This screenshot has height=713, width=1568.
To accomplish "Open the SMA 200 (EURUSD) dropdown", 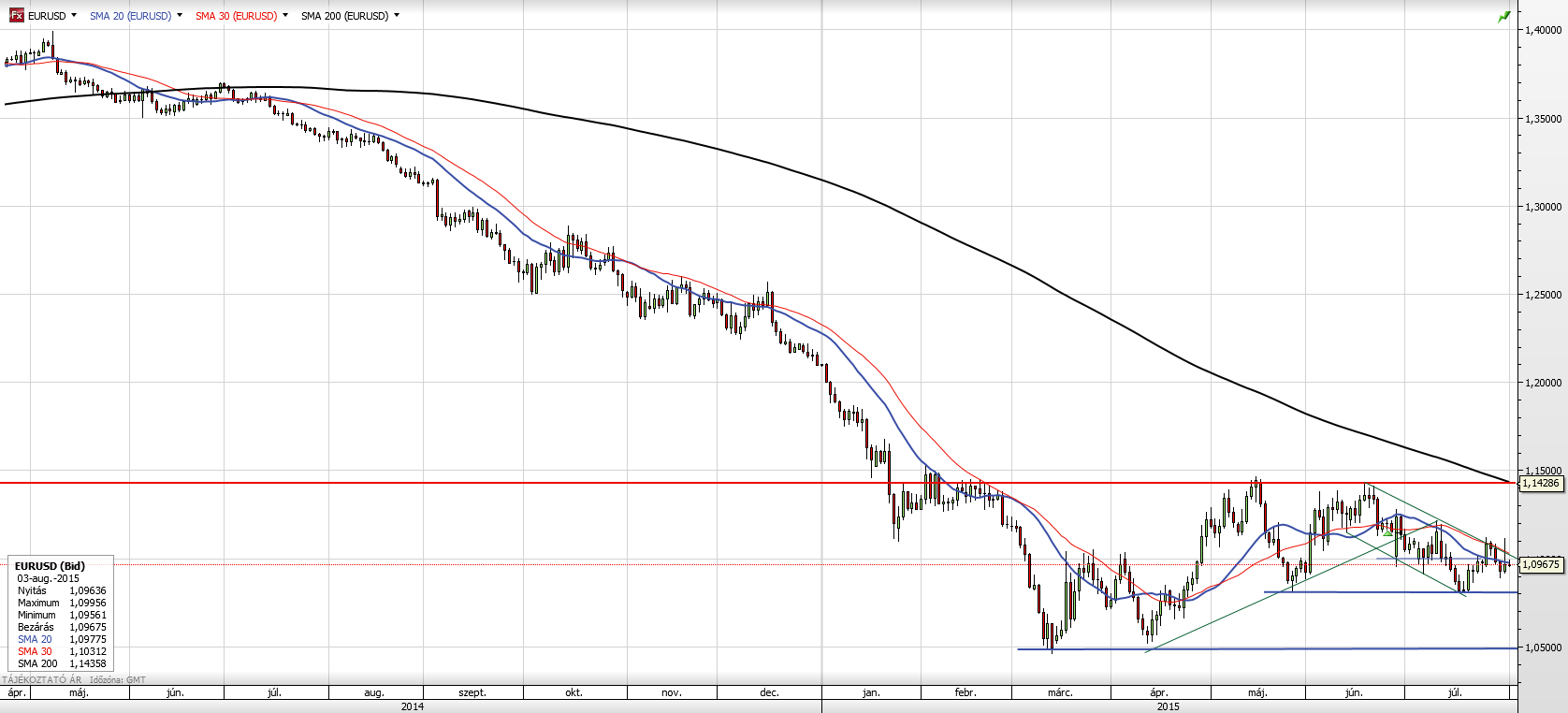I will (x=397, y=15).
